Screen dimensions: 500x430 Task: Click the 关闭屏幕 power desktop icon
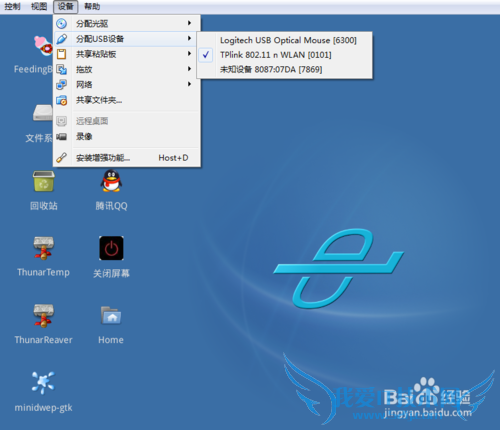pyautogui.click(x=111, y=248)
